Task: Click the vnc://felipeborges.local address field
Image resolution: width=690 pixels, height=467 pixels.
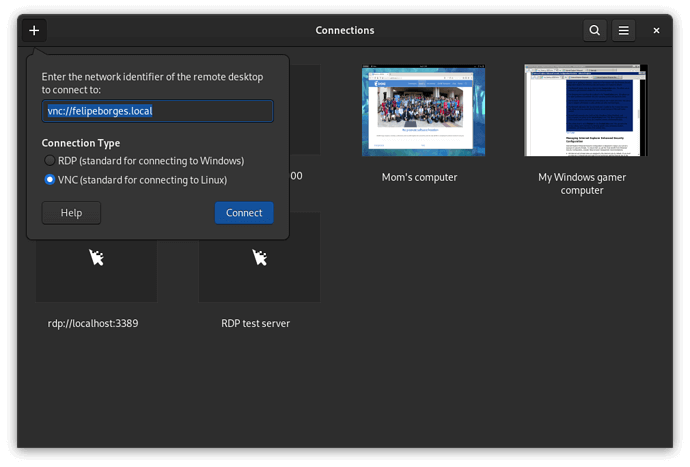Action: tap(157, 111)
